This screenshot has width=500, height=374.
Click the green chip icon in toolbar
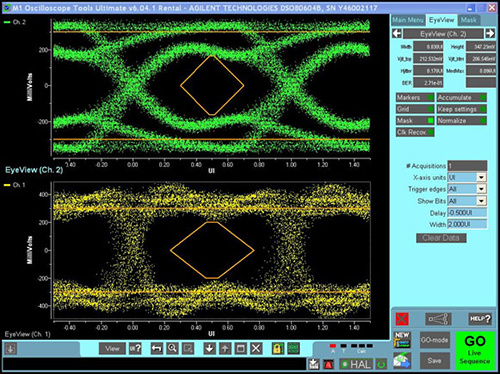coord(293,349)
